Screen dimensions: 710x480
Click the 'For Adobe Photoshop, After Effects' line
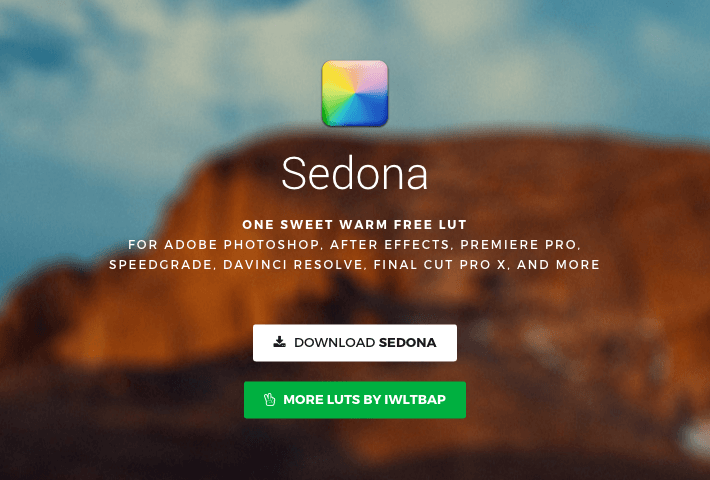(x=355, y=245)
